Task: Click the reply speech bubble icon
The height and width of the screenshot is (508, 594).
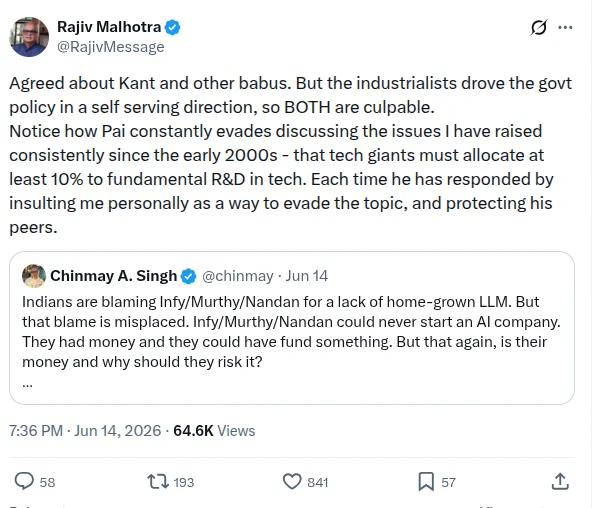Action: (24, 481)
